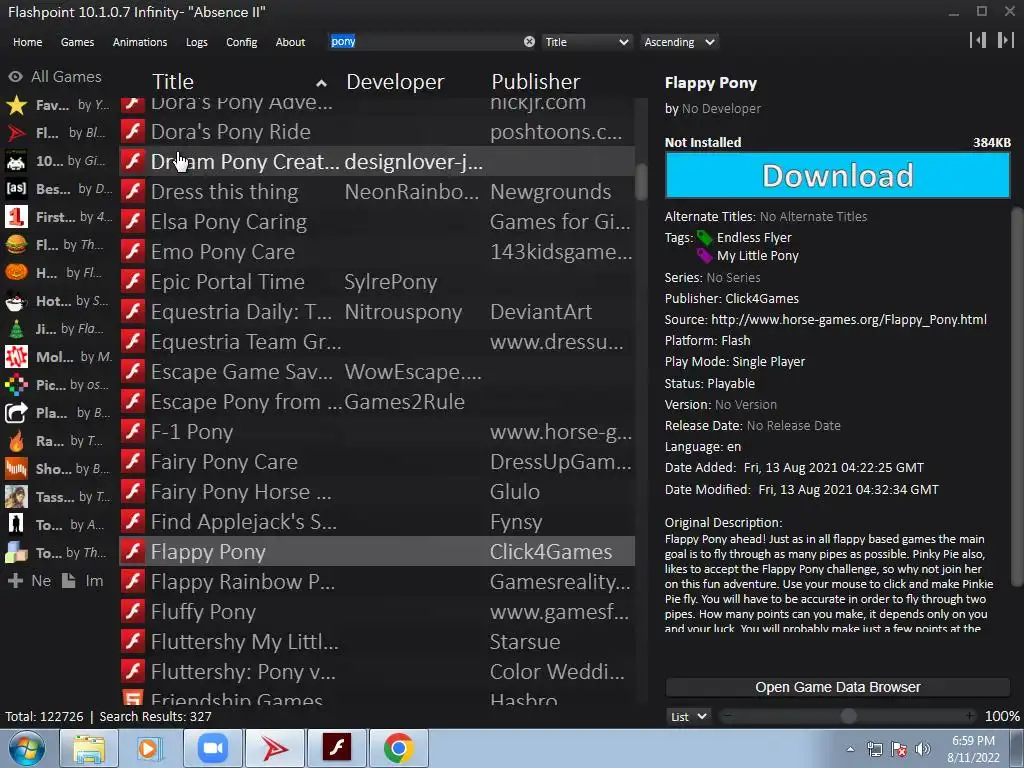Open the Ascending order dropdown

(x=679, y=42)
